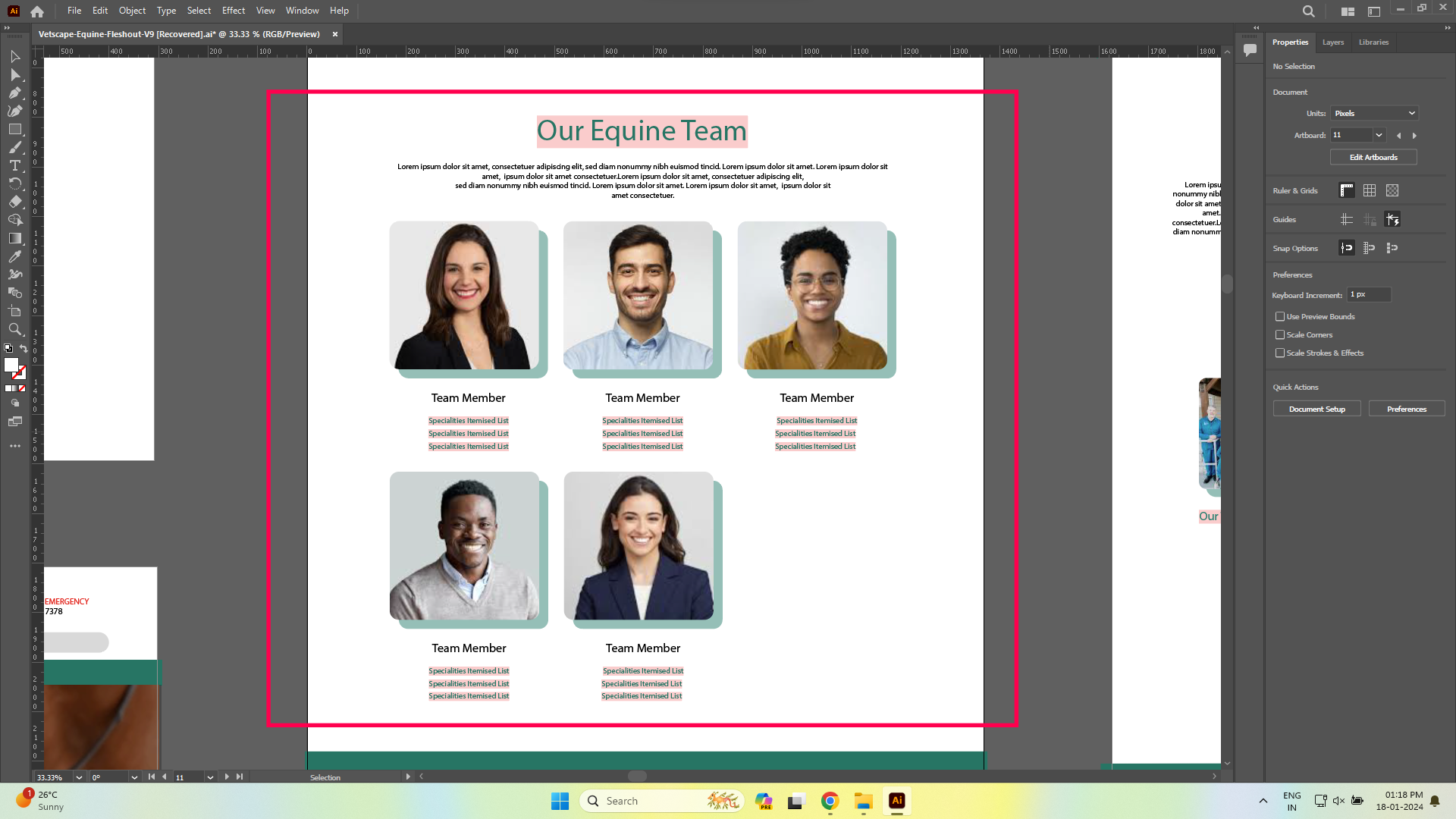
Task: Select the Pen tool
Action: tap(14, 93)
